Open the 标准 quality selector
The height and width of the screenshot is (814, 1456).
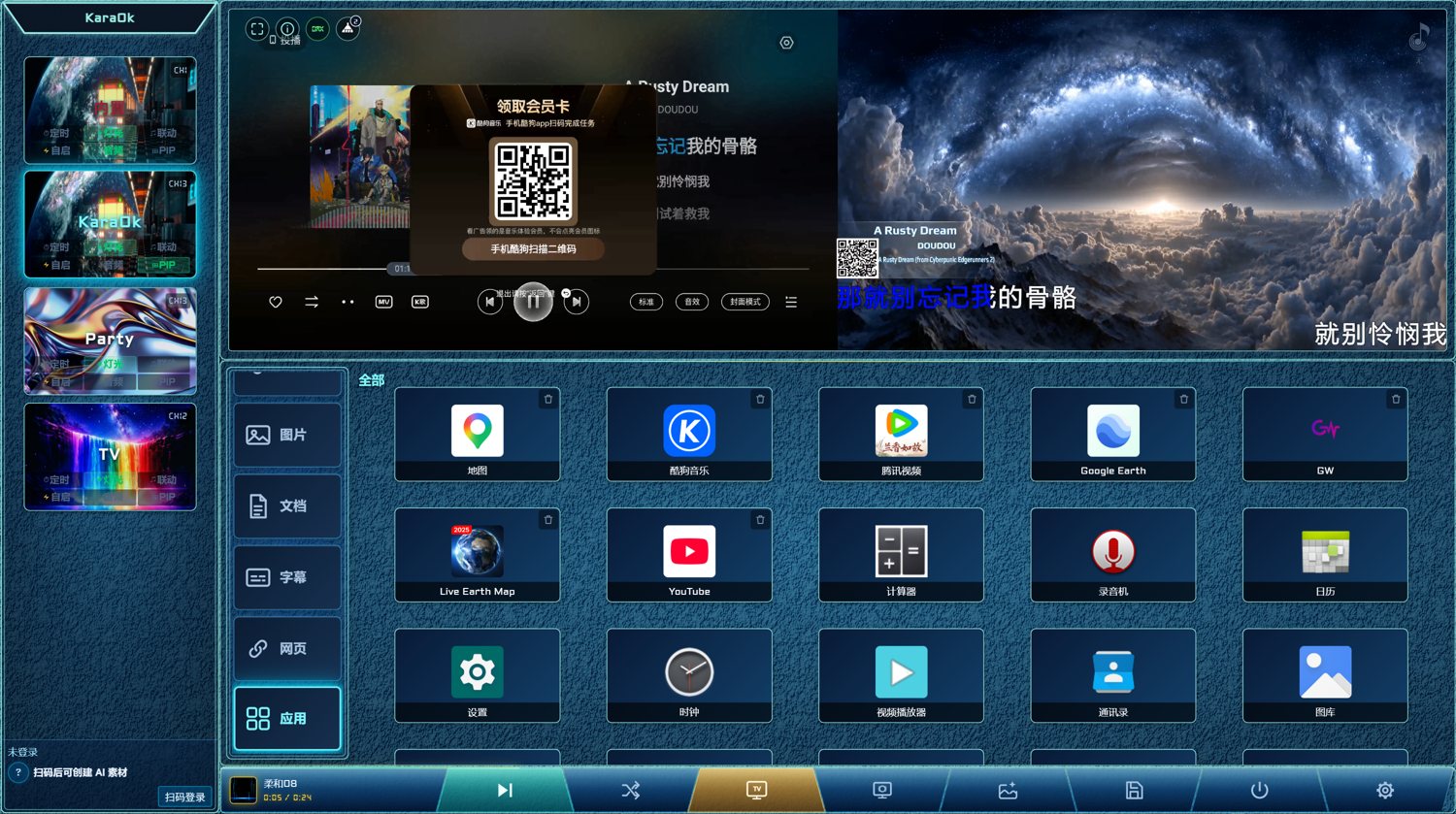click(646, 302)
